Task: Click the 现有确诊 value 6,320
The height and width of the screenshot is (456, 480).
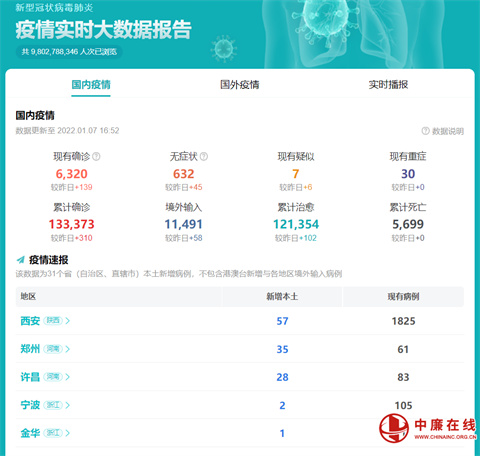Action: click(71, 174)
